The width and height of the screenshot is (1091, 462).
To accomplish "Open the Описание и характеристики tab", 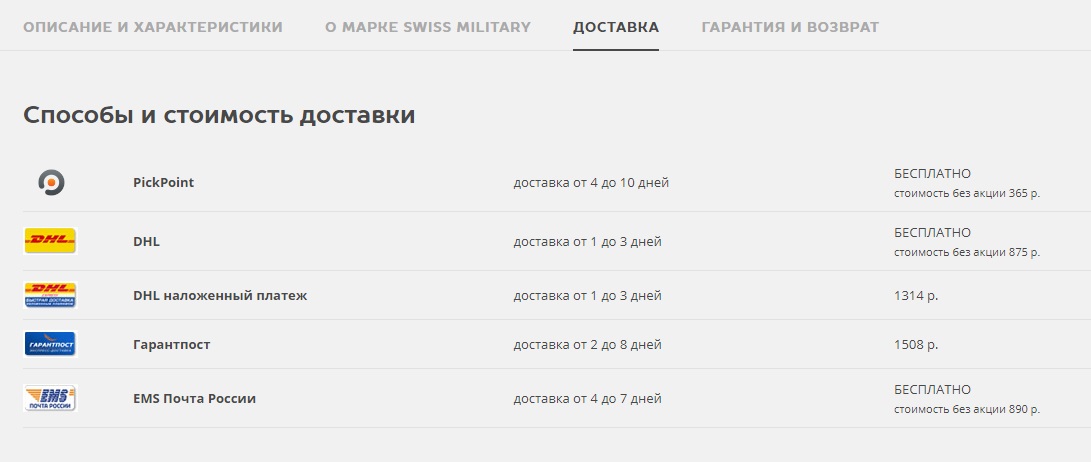I will 152,27.
